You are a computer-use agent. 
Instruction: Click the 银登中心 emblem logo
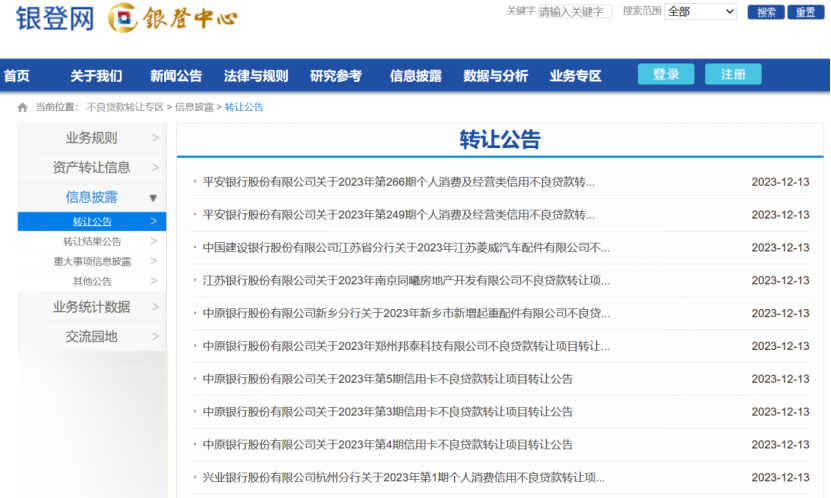coord(173,17)
